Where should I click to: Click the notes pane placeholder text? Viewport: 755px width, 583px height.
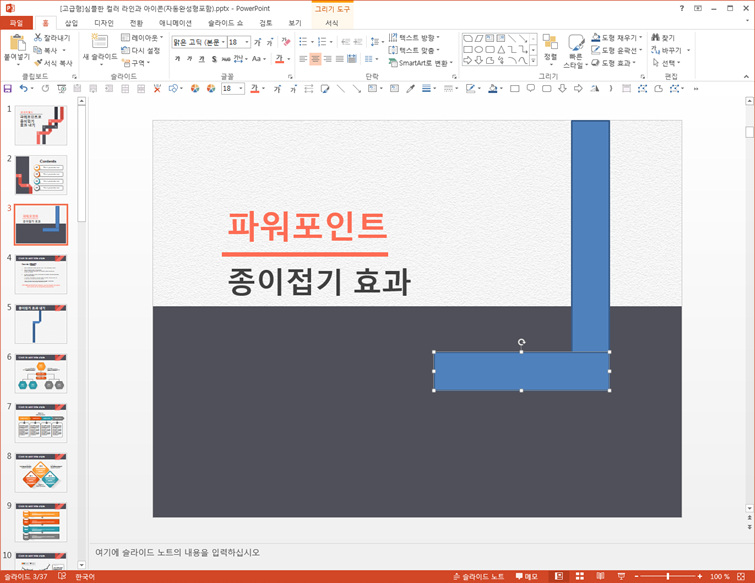(177, 552)
